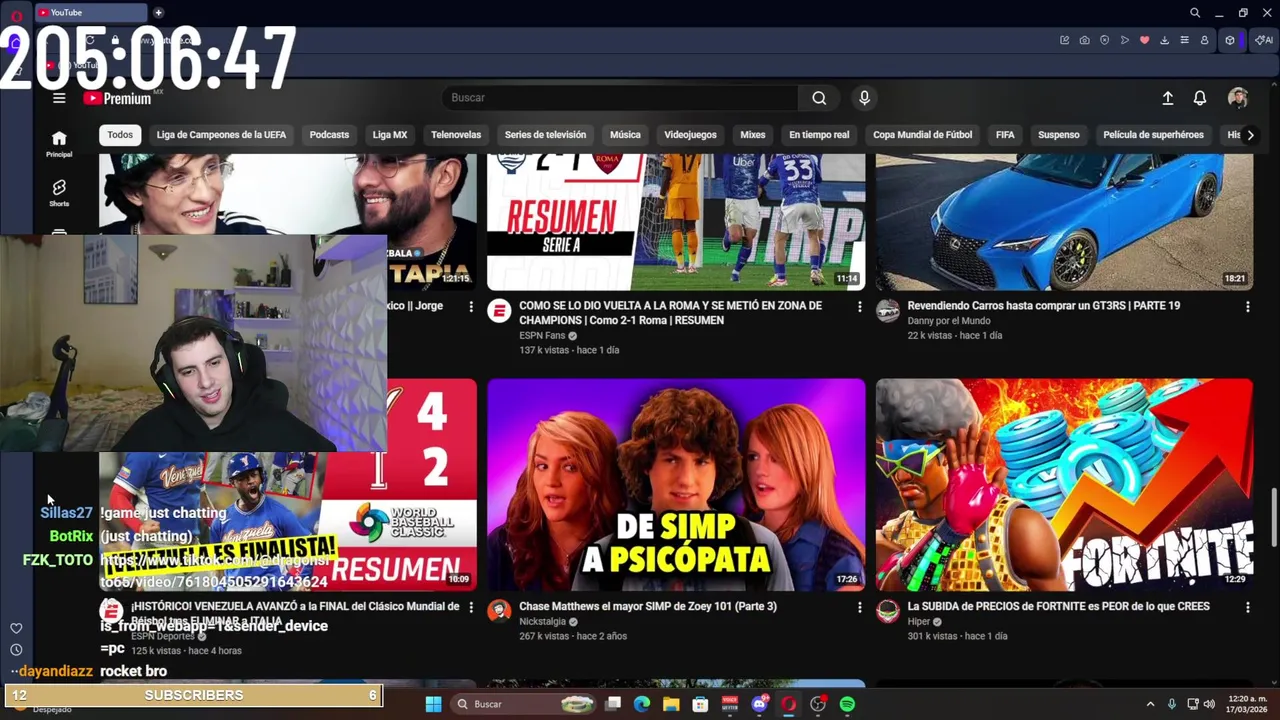Open the YouTube hamburger guide menu
Viewport: 1280px width, 720px height.
click(x=59, y=98)
